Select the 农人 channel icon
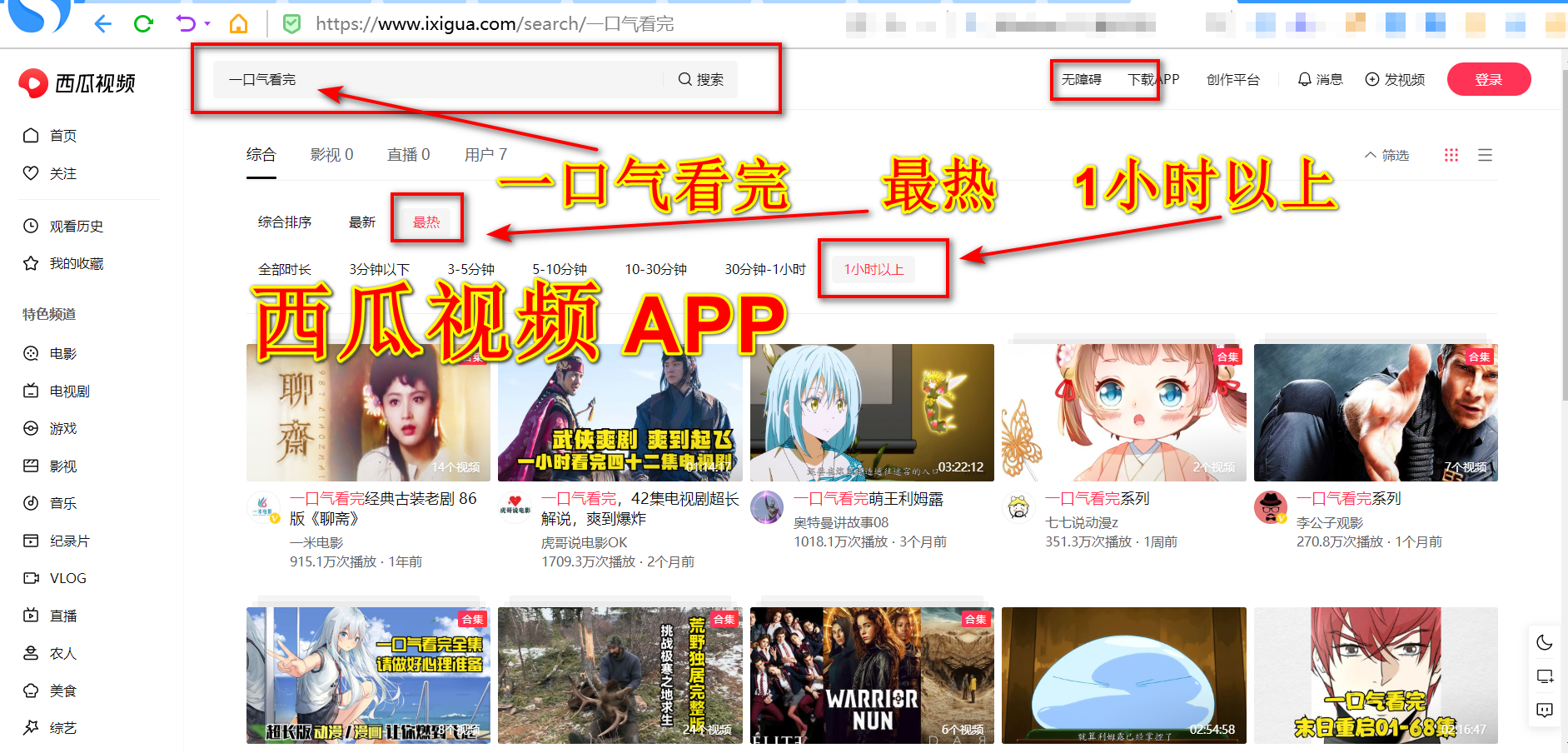 [x=31, y=653]
